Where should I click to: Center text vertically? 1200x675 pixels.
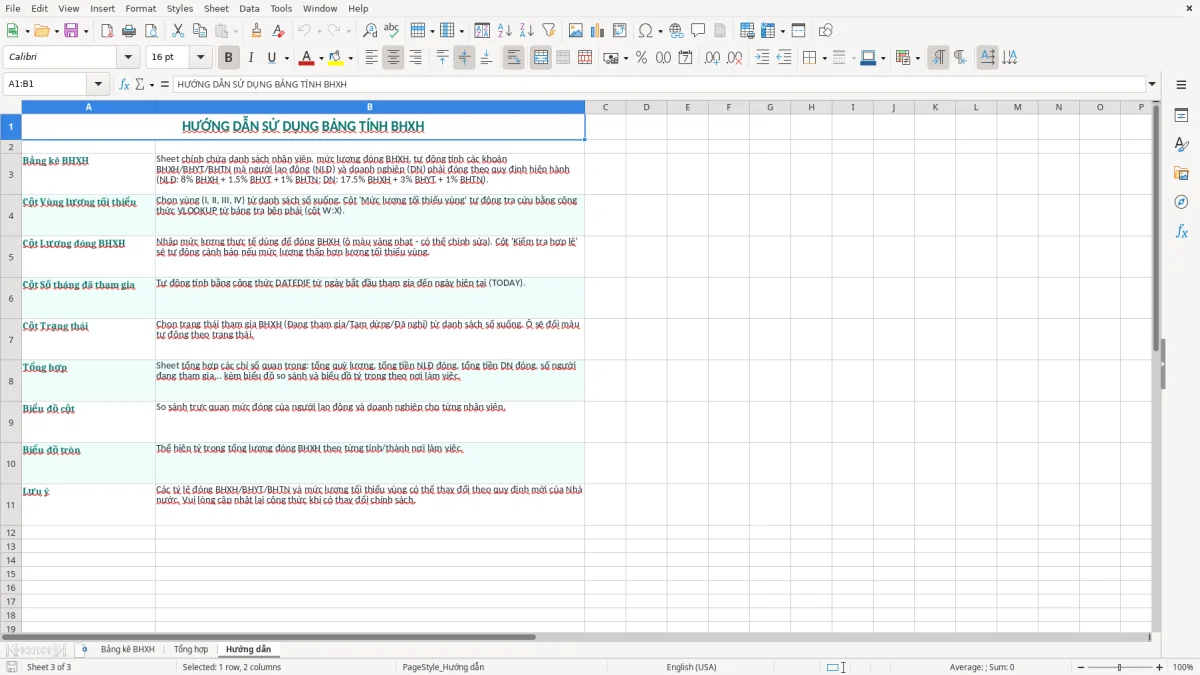coord(464,58)
